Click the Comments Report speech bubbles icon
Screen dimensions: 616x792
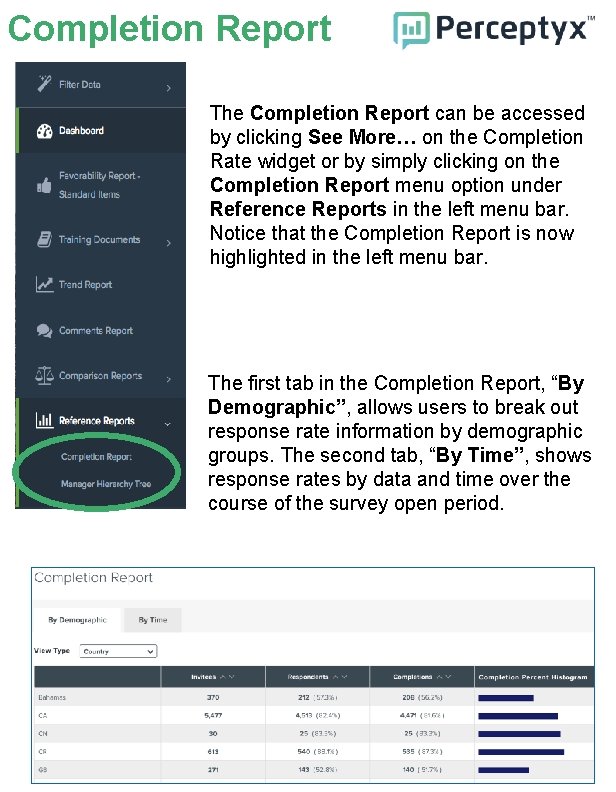[x=44, y=331]
